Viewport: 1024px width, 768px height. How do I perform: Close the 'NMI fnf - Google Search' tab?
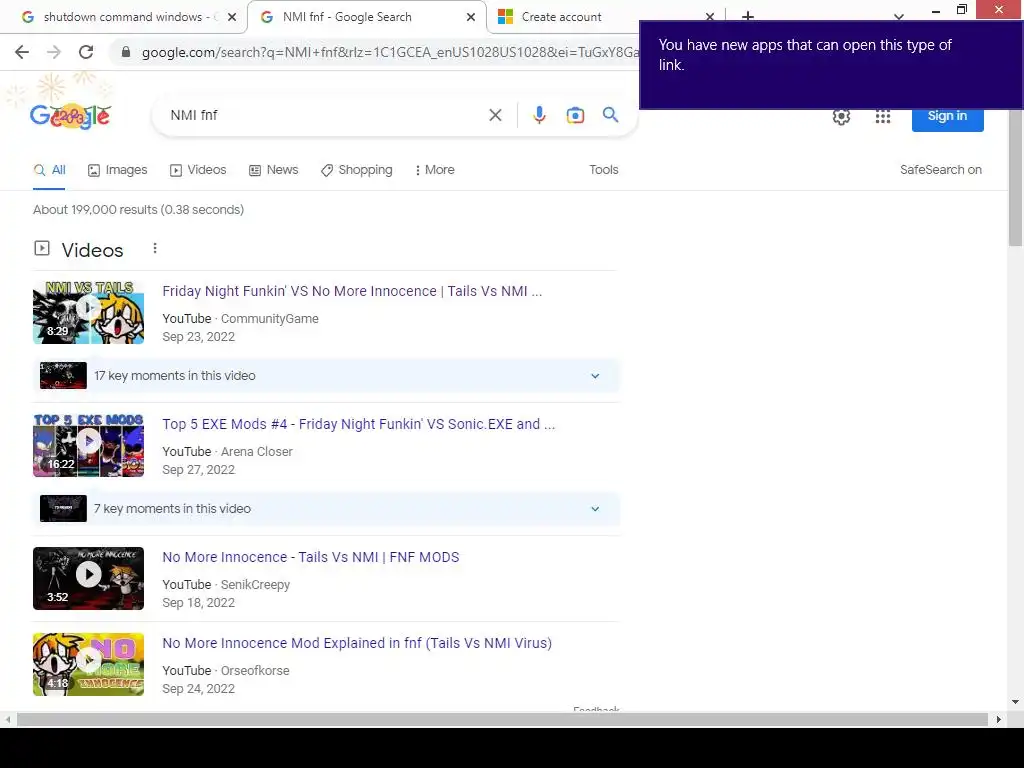(471, 17)
